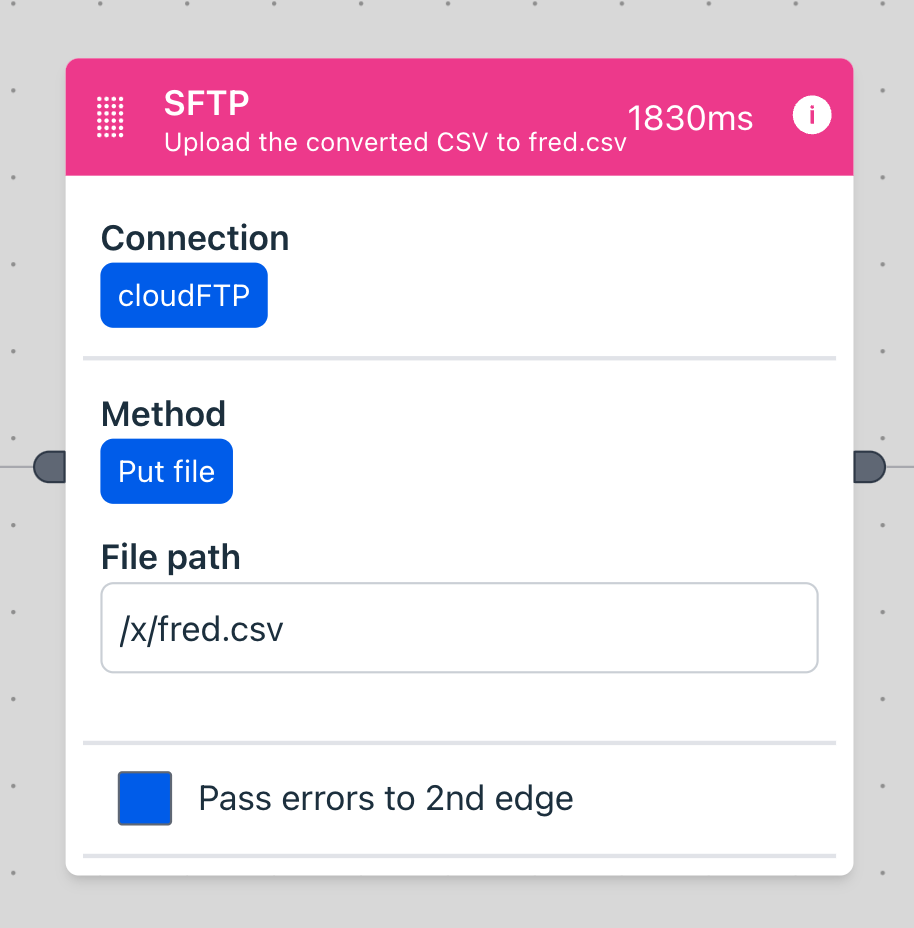Click the Method heading label
Image resolution: width=914 pixels, height=928 pixels.
click(x=163, y=414)
